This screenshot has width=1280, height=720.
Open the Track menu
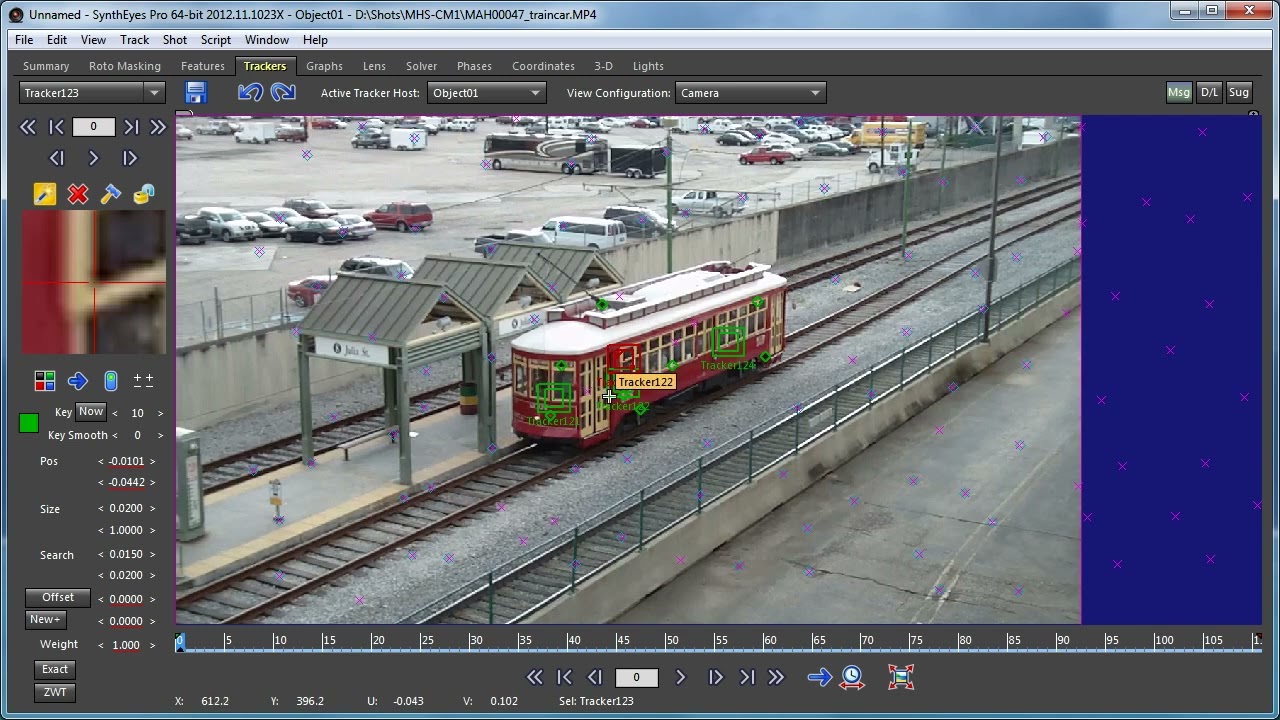point(134,40)
